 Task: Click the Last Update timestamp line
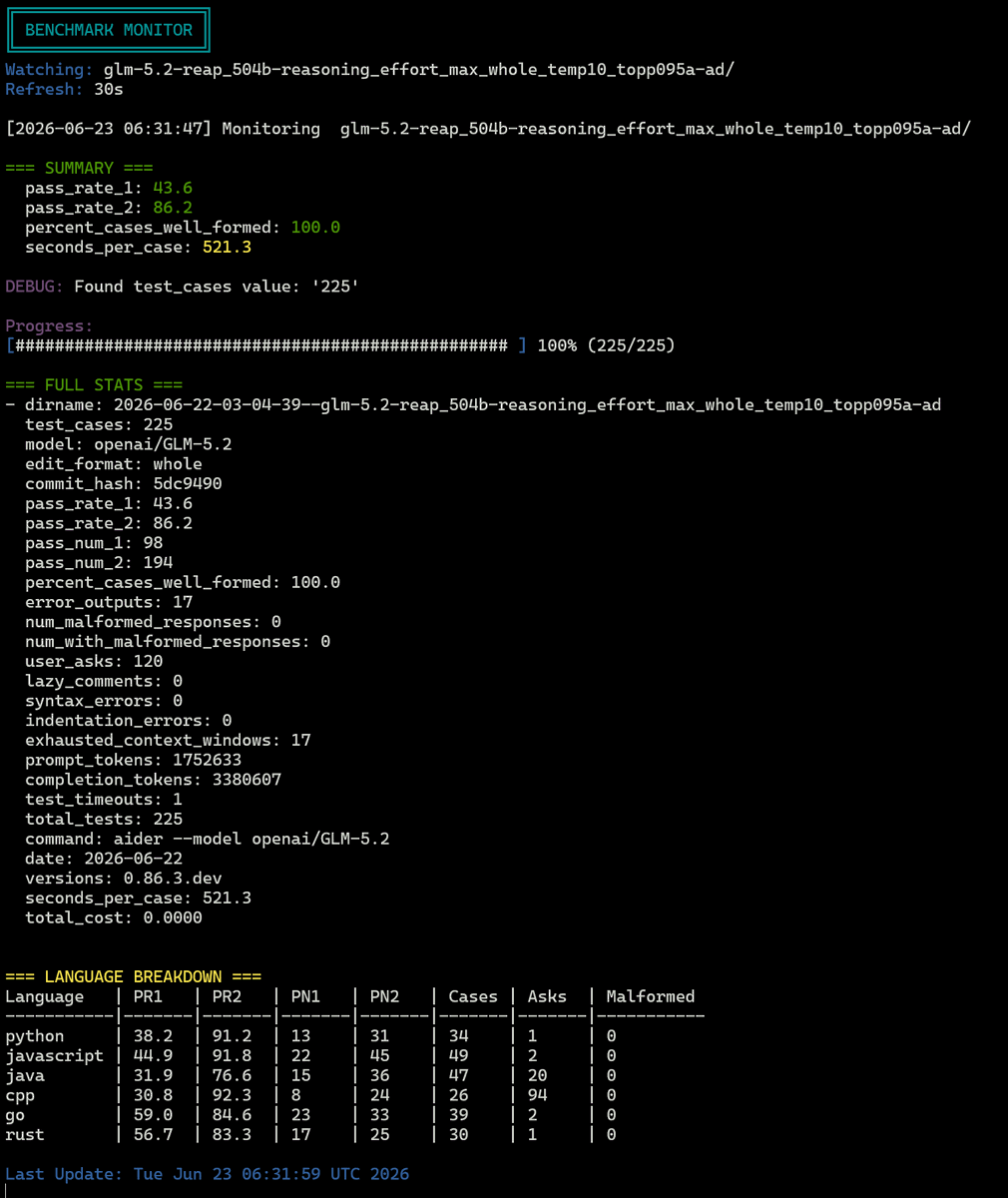coord(208,1174)
